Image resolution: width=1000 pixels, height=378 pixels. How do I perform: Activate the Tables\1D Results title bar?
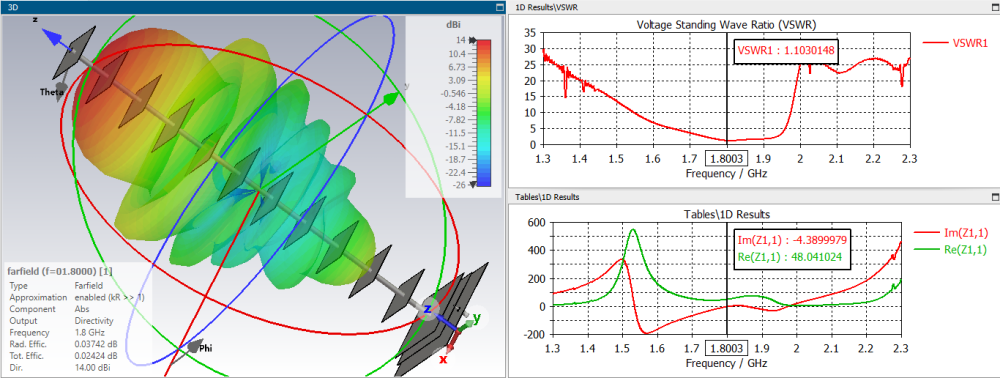(x=746, y=197)
